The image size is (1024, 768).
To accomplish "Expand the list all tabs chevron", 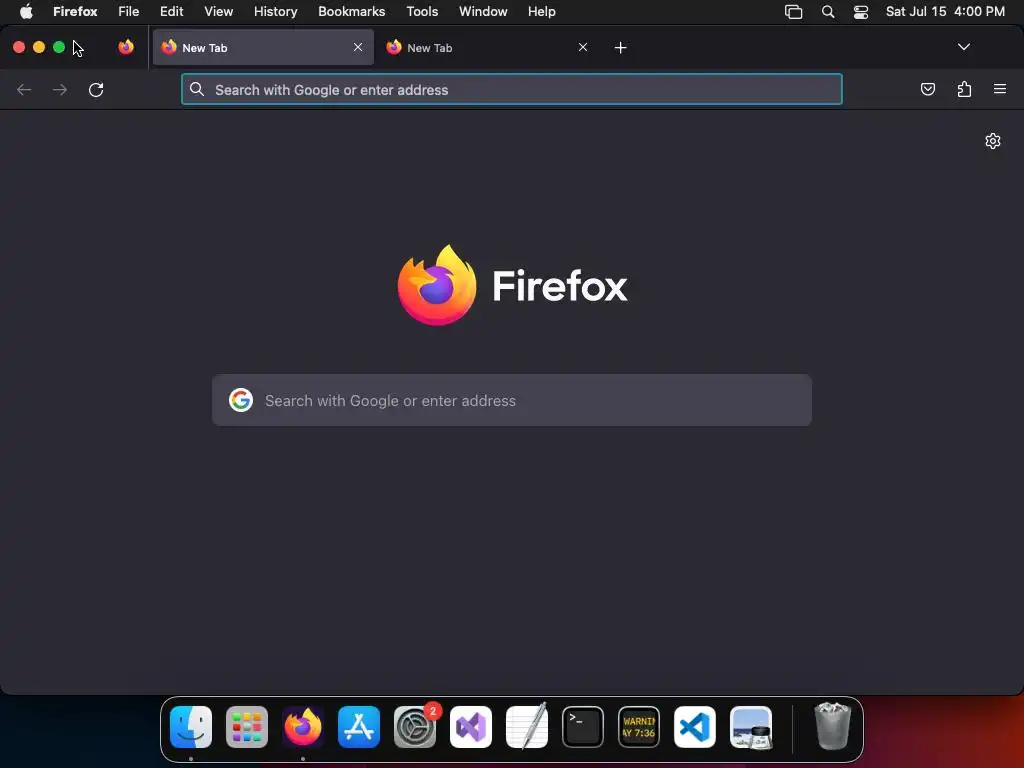I will 963,47.
